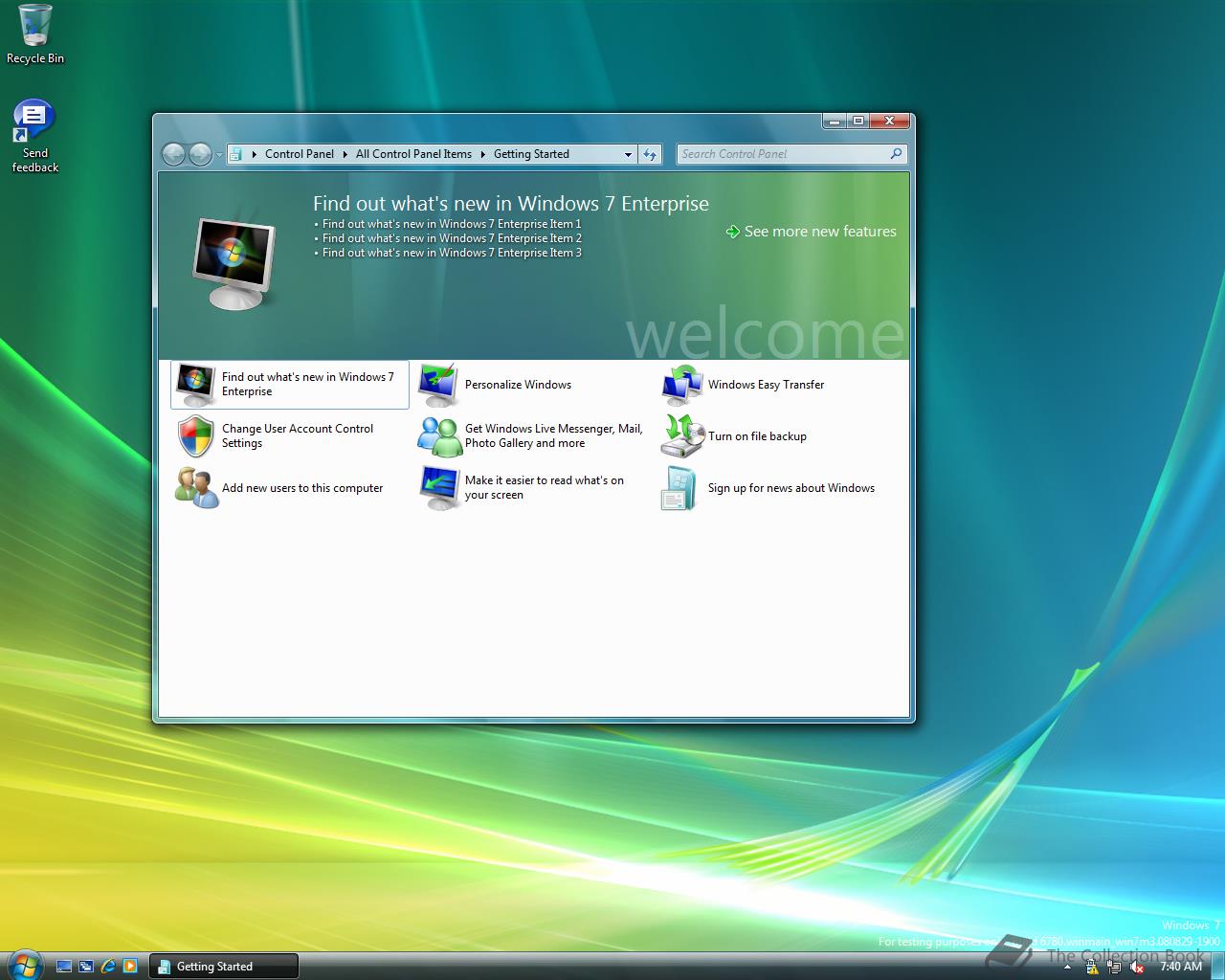Launch Internet Explorer from Quick Launch
The height and width of the screenshot is (980, 1225).
point(108,967)
